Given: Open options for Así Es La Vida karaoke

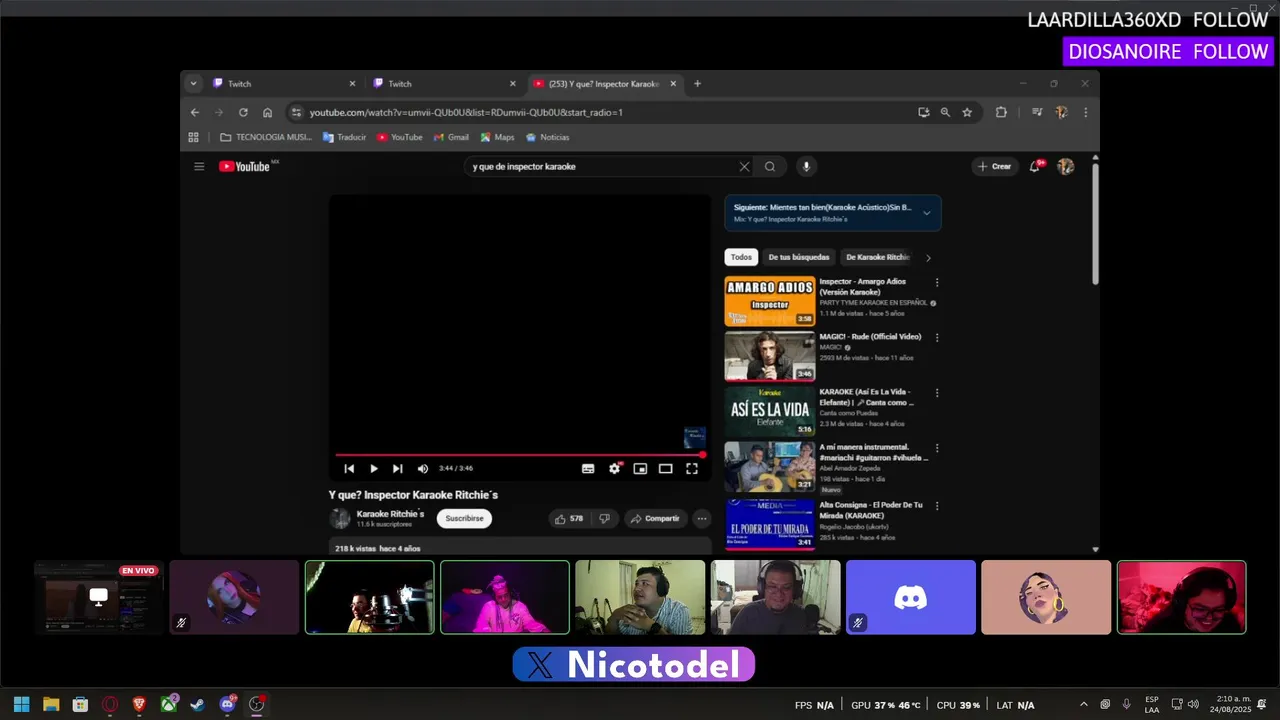Looking at the screenshot, I should 937,393.
